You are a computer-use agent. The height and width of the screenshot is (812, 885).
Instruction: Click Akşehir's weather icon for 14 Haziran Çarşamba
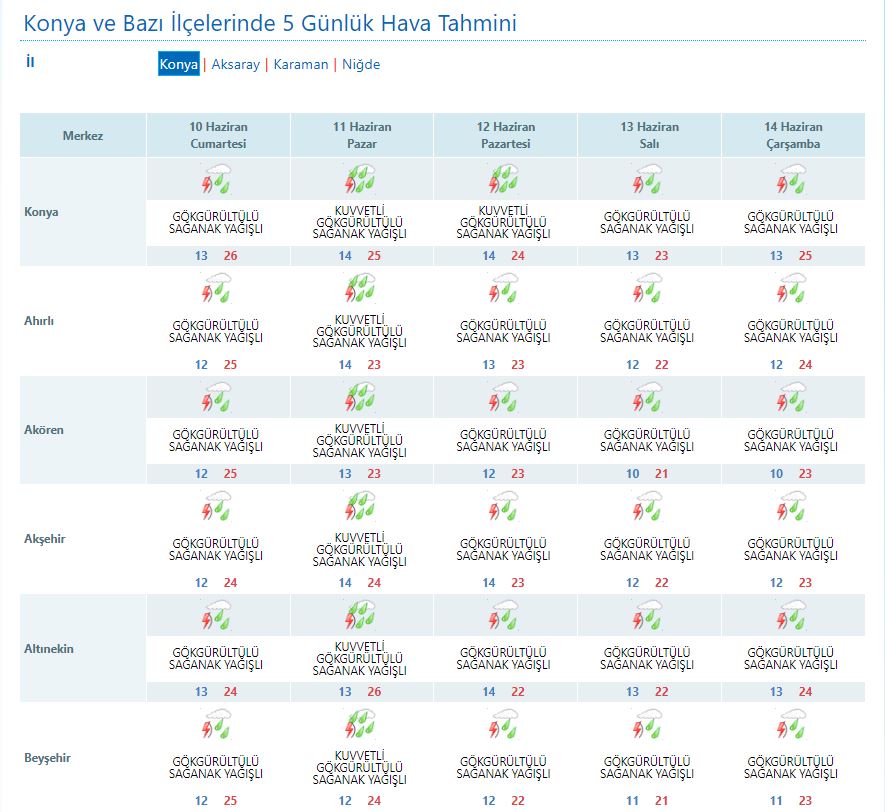click(x=792, y=508)
